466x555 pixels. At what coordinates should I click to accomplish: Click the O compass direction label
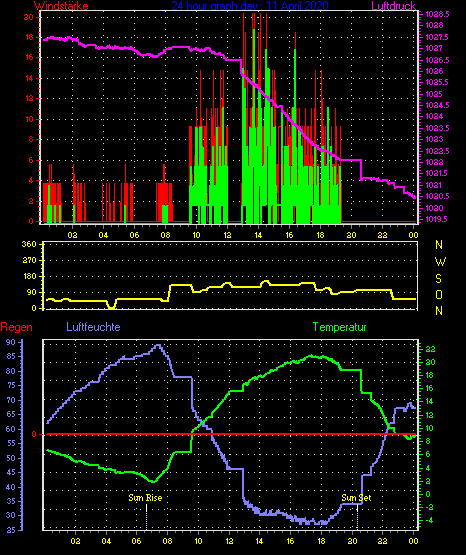pos(439,294)
